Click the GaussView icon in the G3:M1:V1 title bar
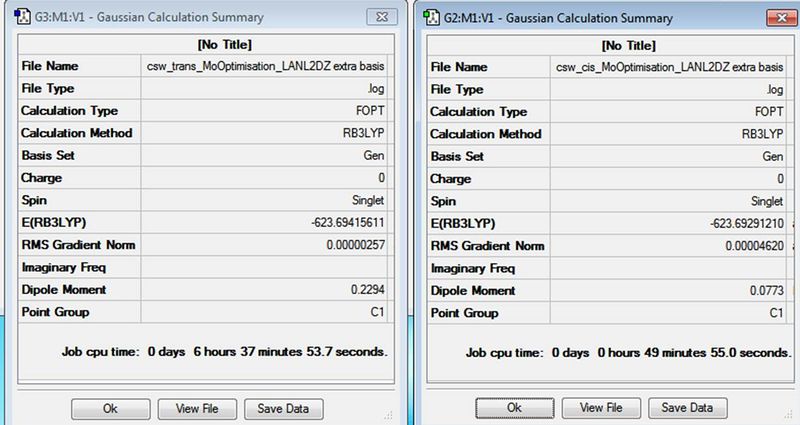This screenshot has width=800, height=425. [x=23, y=17]
